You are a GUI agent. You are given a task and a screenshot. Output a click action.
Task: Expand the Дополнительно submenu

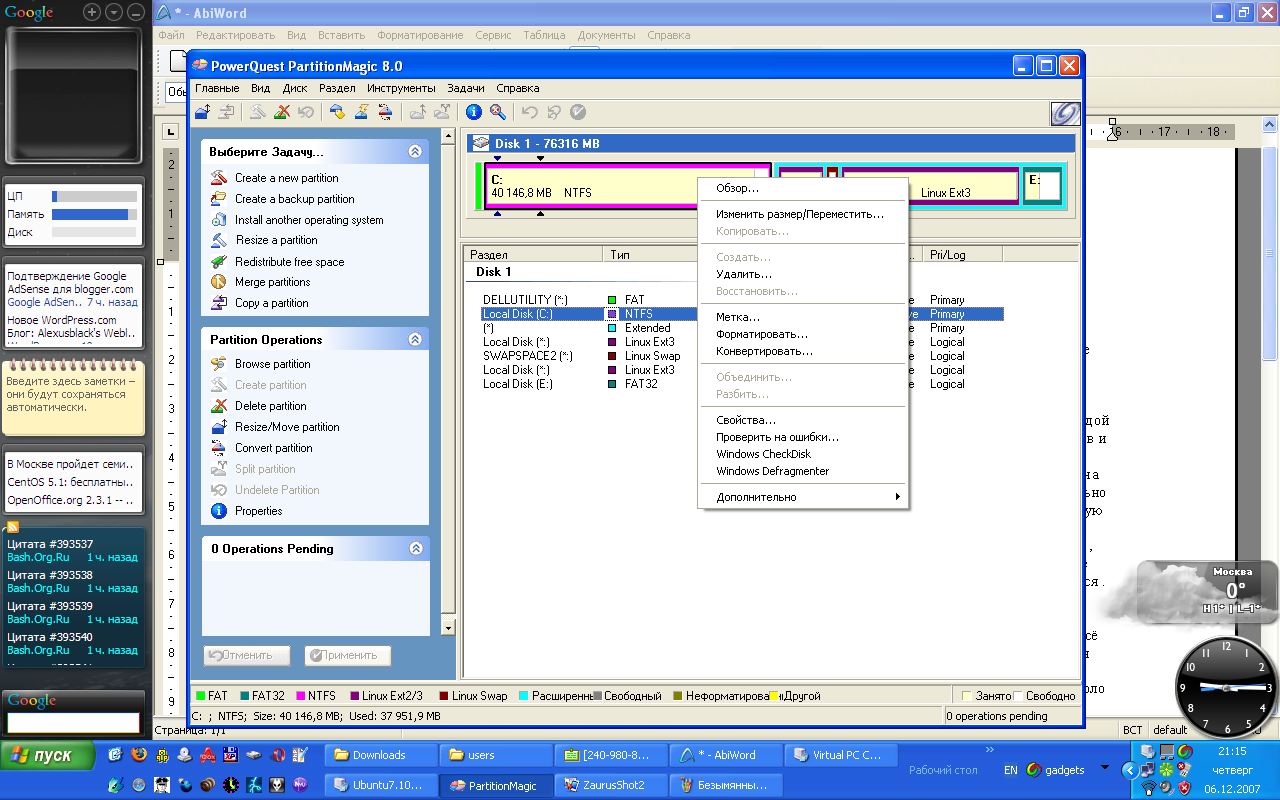point(803,497)
